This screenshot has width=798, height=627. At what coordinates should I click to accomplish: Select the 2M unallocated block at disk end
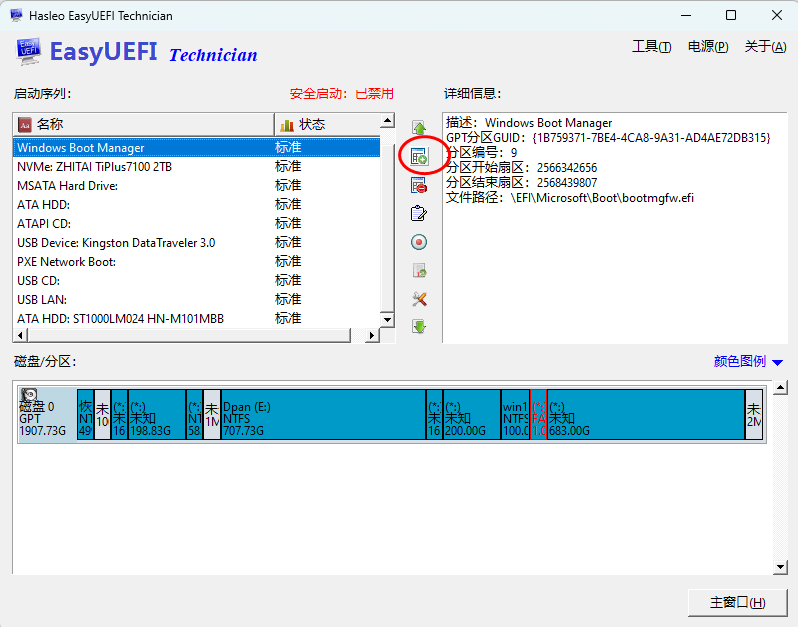[x=754, y=414]
